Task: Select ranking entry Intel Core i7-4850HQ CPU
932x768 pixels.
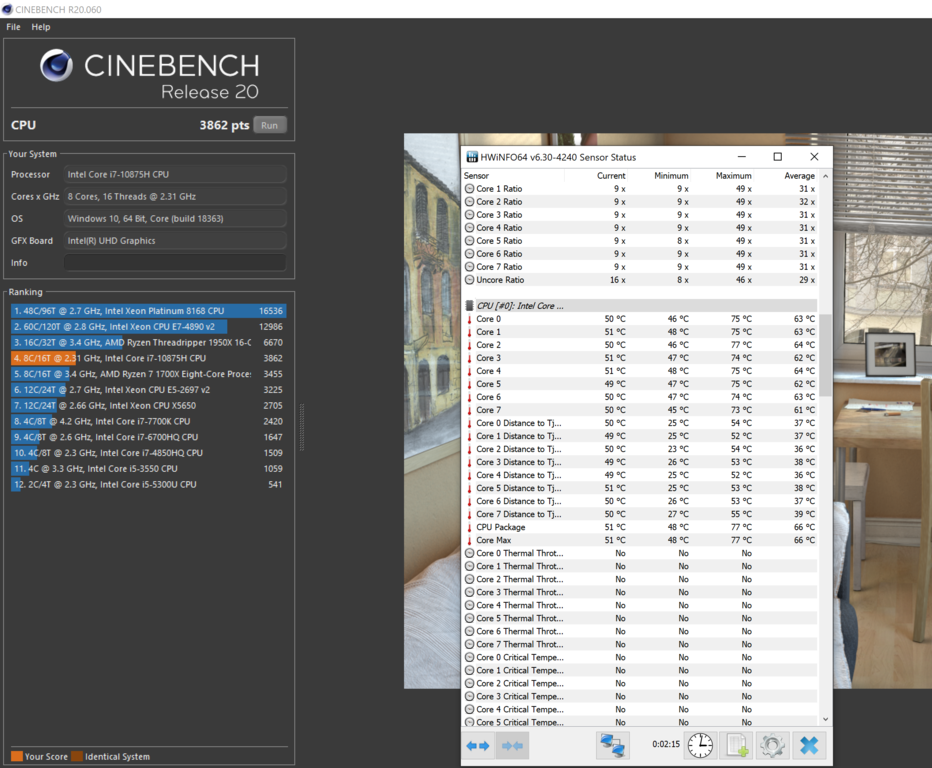Action: (x=149, y=453)
